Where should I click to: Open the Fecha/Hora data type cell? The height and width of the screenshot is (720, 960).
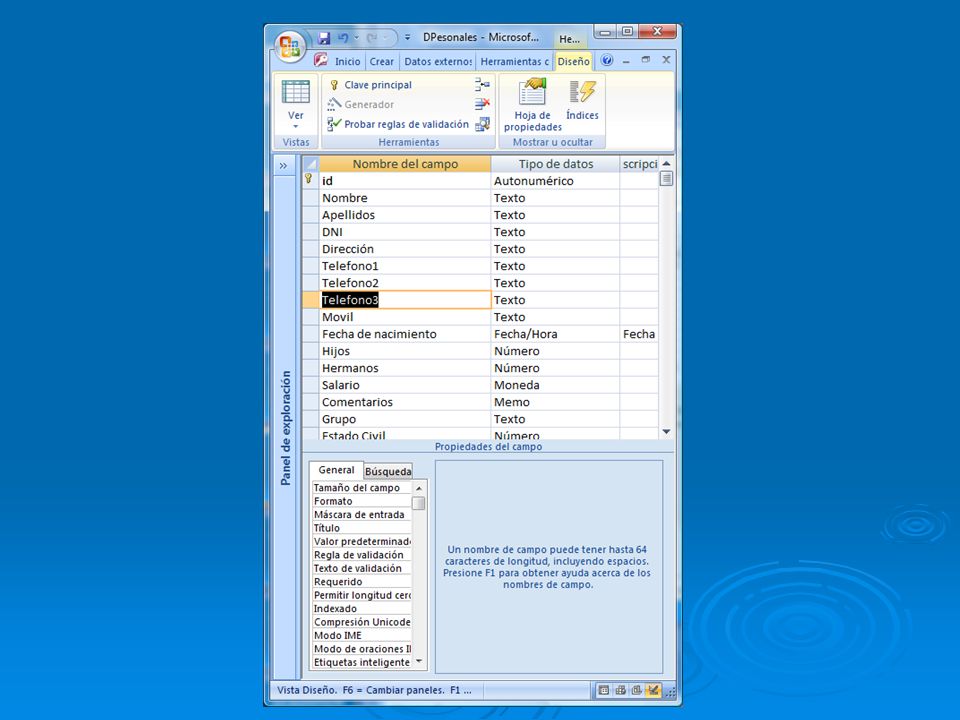[x=555, y=334]
